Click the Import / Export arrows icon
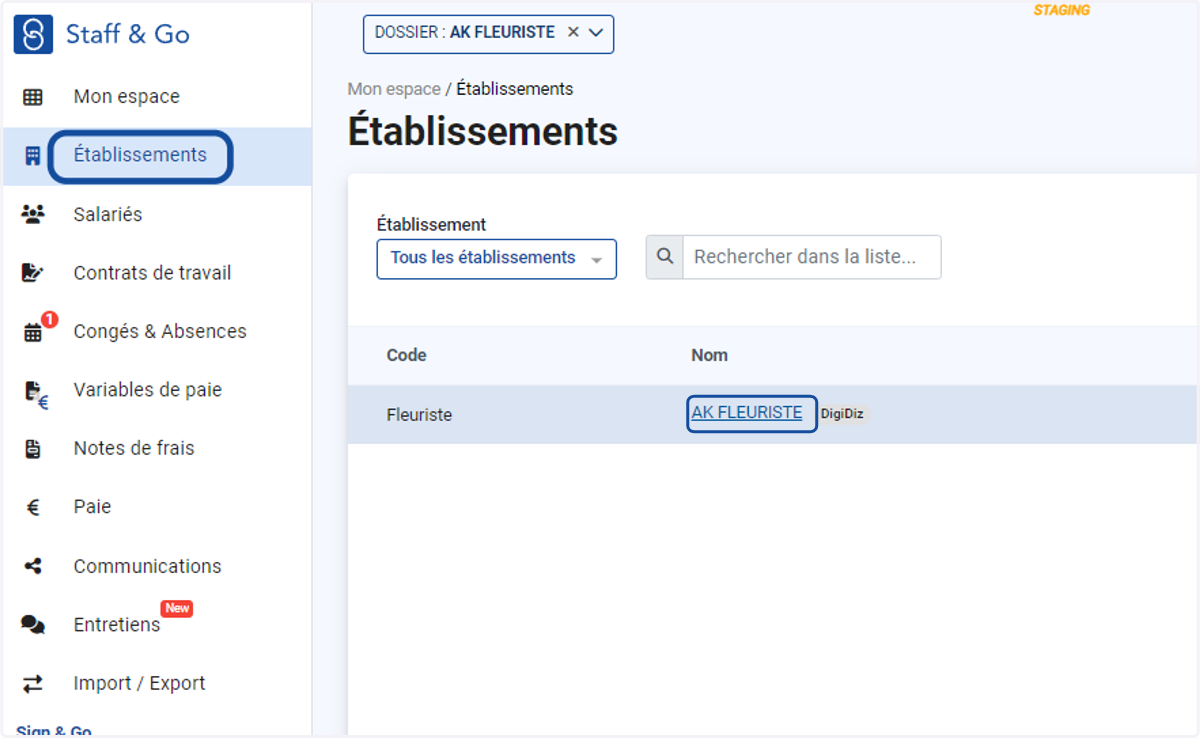 click(33, 684)
